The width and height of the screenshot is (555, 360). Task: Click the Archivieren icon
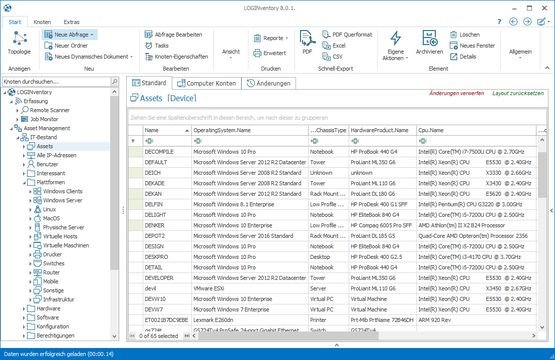430,38
